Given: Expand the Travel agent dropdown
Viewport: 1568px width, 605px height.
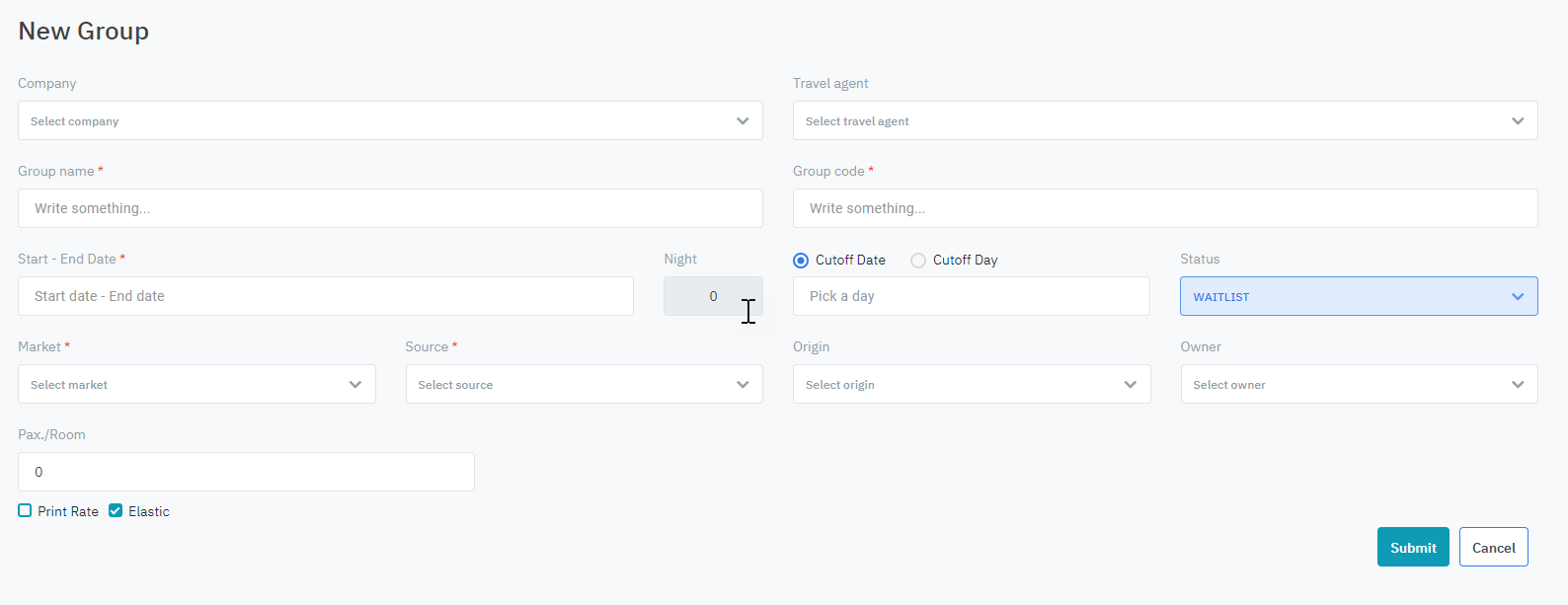Looking at the screenshot, I should tap(1164, 120).
